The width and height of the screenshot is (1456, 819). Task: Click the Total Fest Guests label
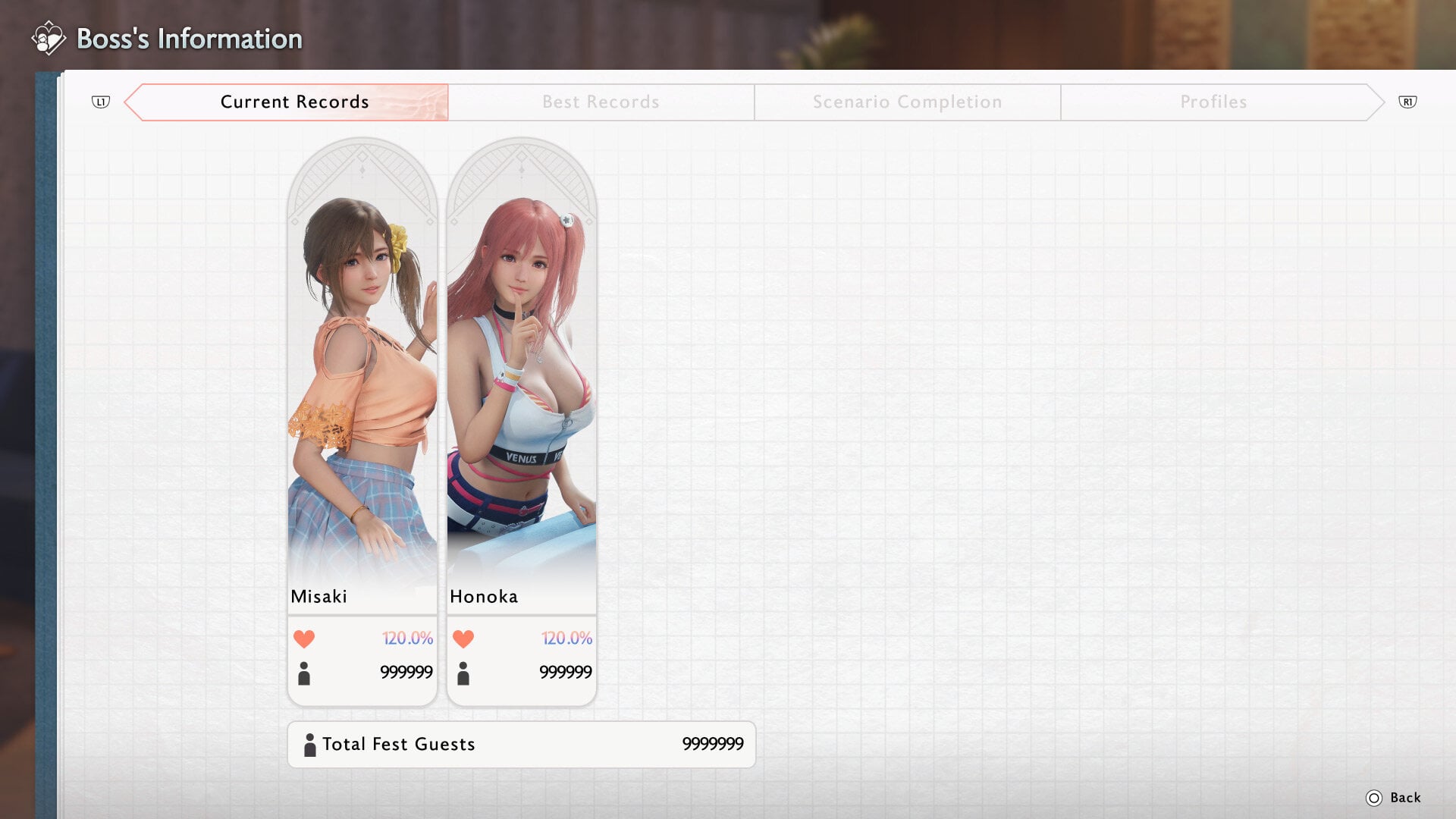pyautogui.click(x=399, y=745)
